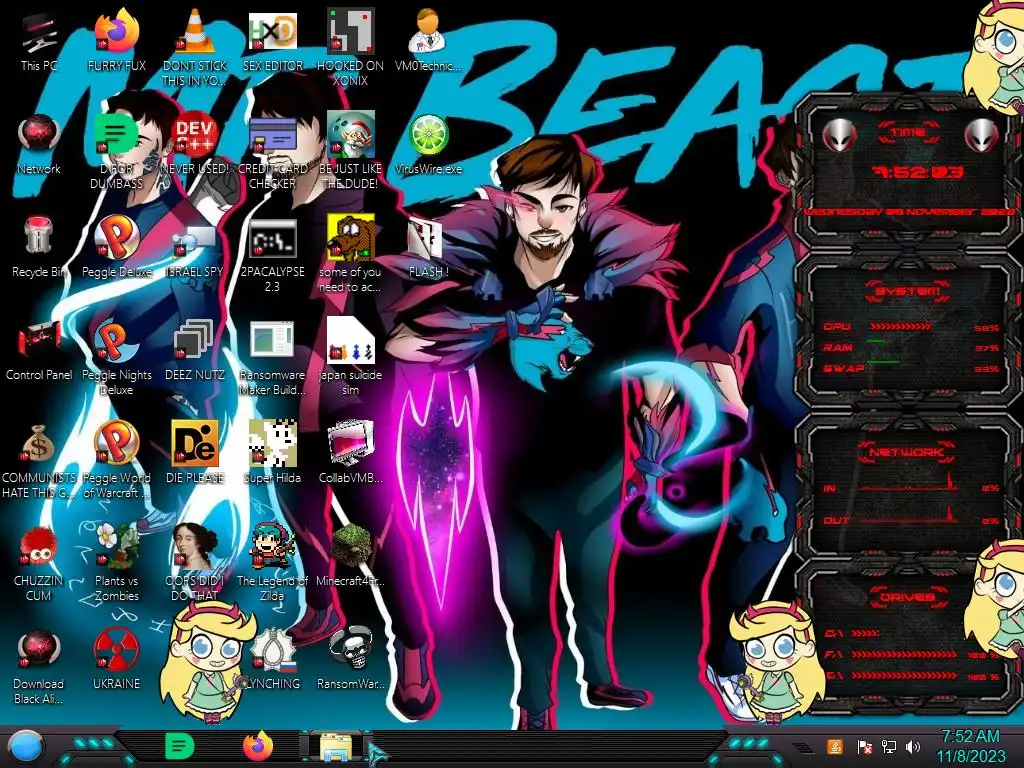Launch Peggle Deluxe
Screen dimensions: 1024x768
[x=116, y=248]
